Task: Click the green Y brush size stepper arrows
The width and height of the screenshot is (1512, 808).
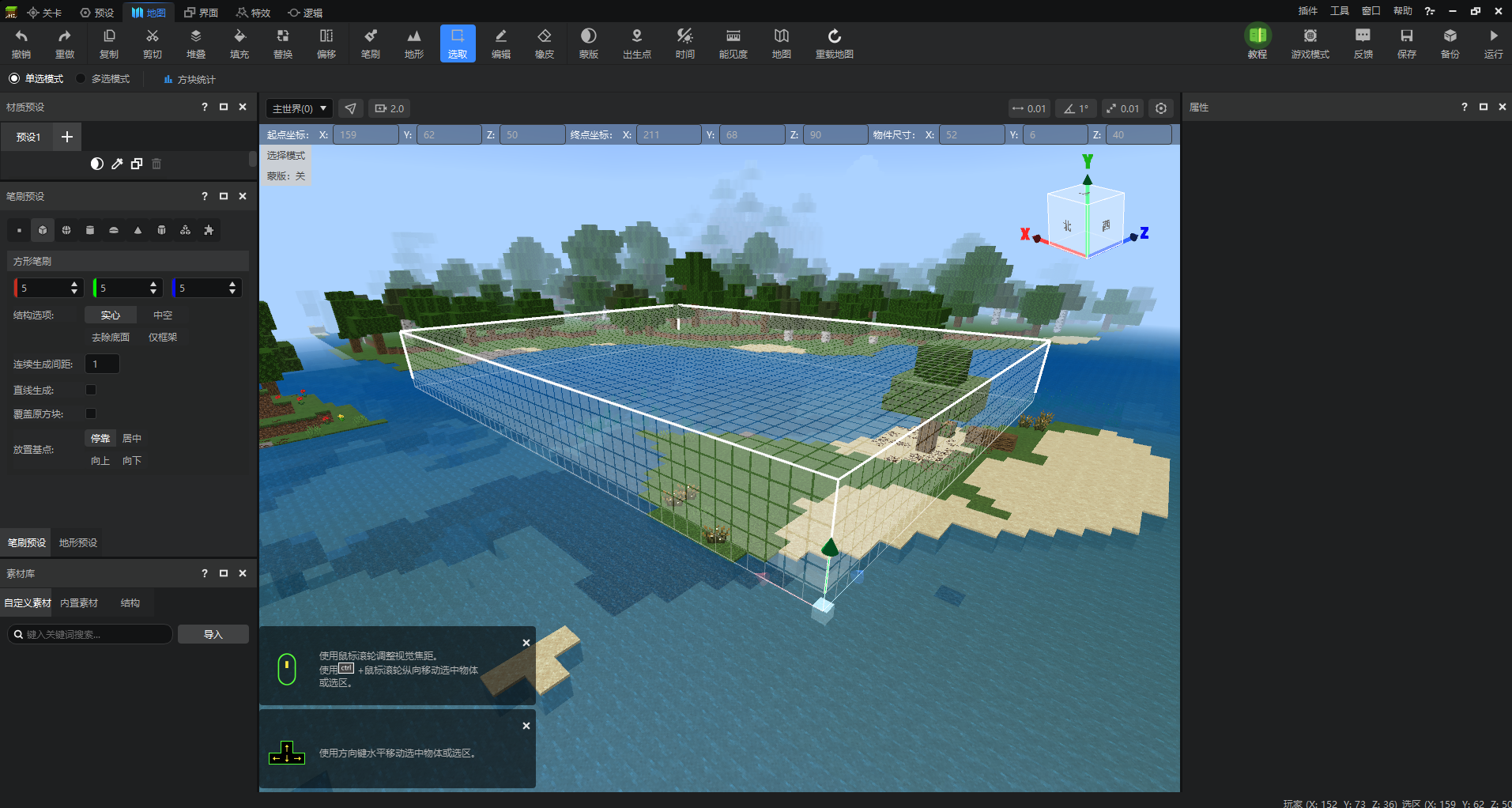Action: click(x=153, y=288)
